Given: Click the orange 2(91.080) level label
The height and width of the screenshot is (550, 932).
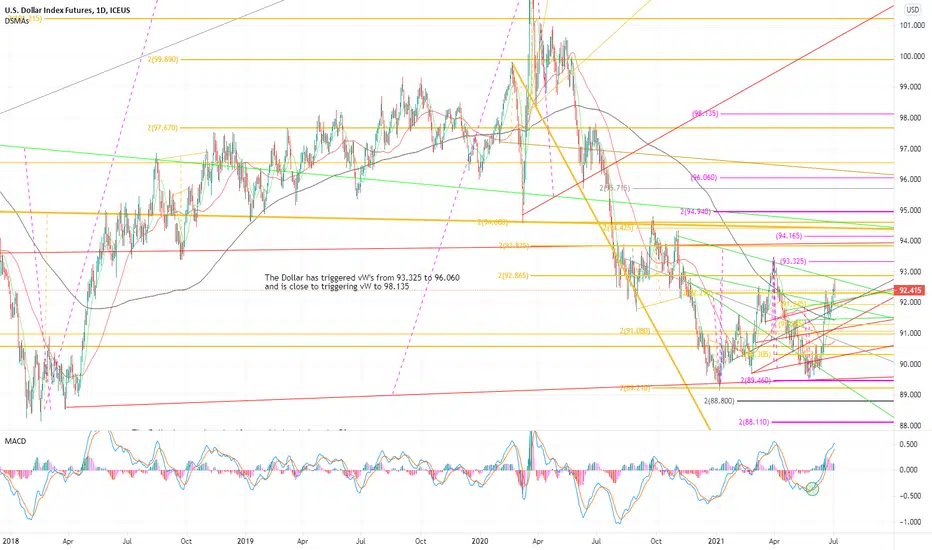Looking at the screenshot, I should (635, 331).
